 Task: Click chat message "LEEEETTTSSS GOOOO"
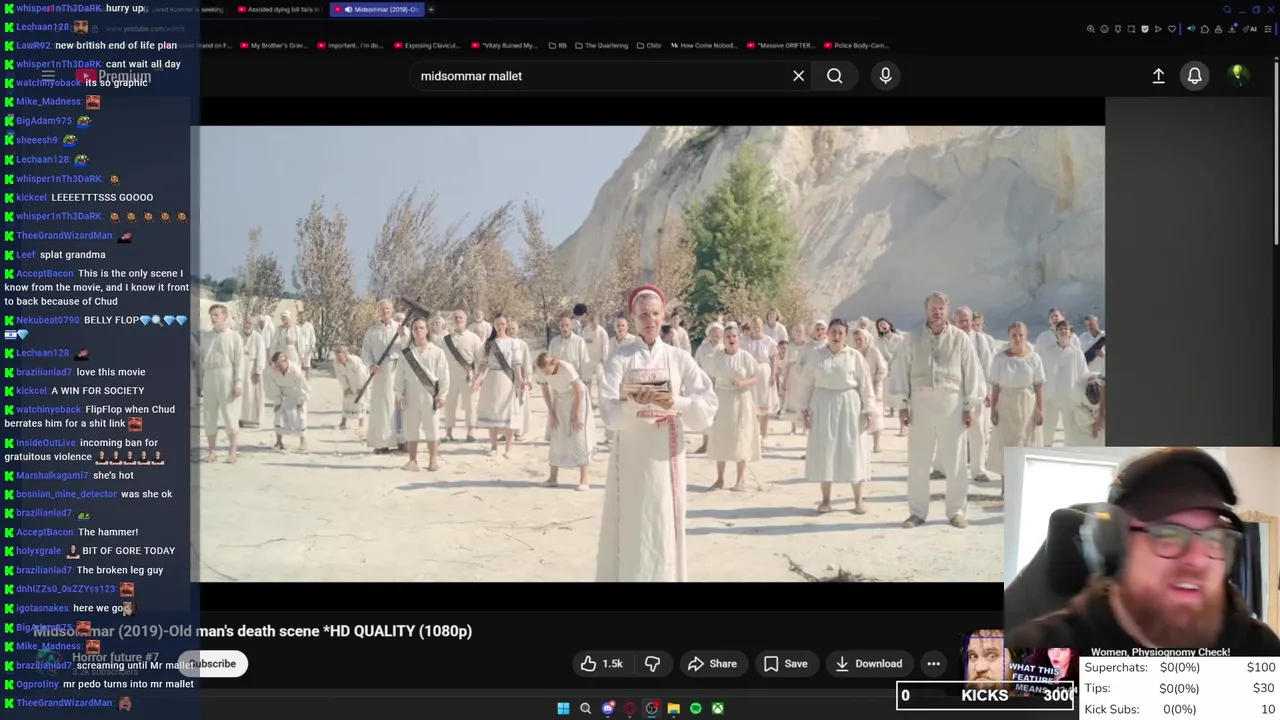(x=102, y=197)
